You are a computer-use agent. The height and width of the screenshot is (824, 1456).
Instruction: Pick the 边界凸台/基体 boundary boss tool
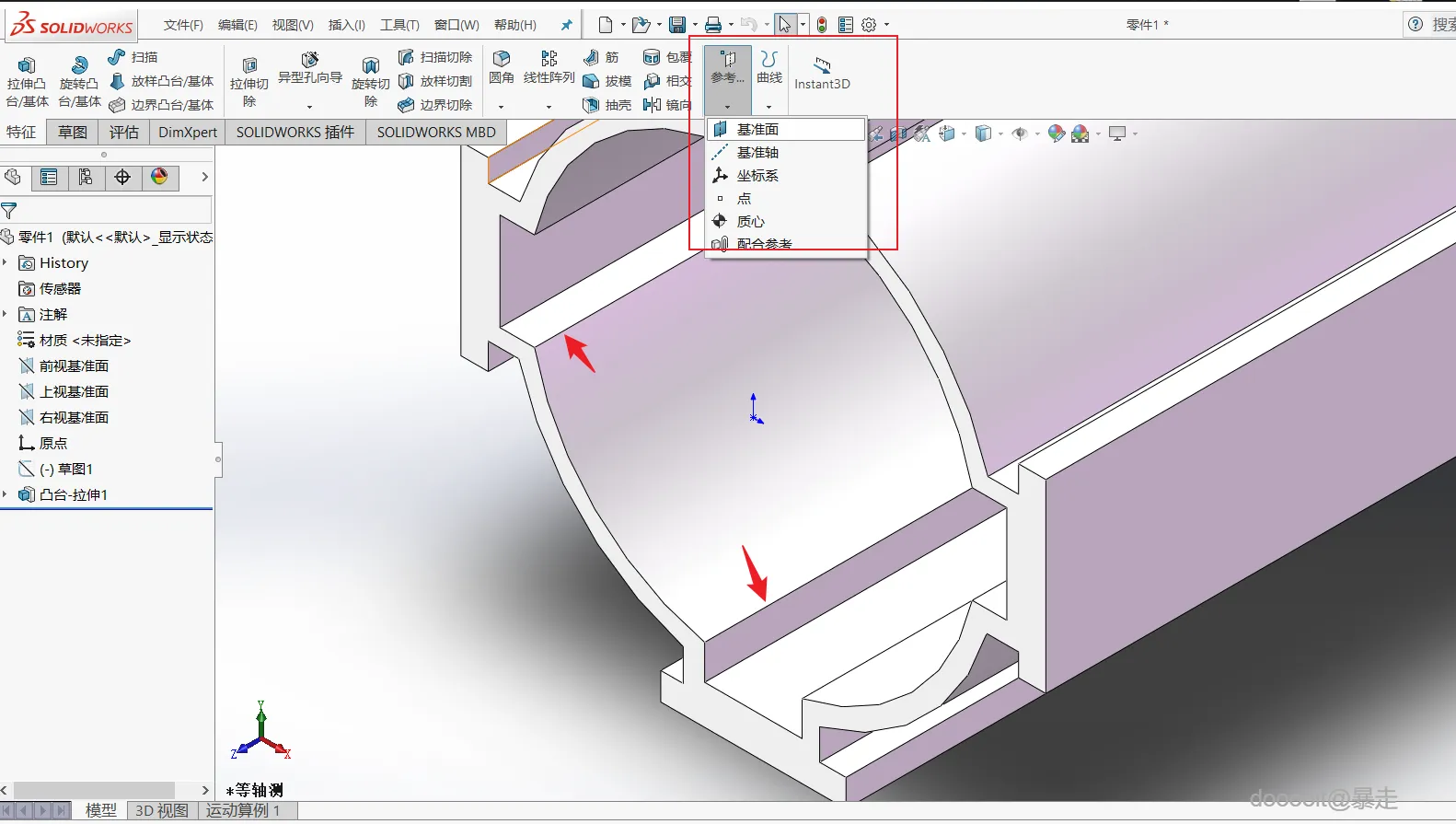click(161, 105)
